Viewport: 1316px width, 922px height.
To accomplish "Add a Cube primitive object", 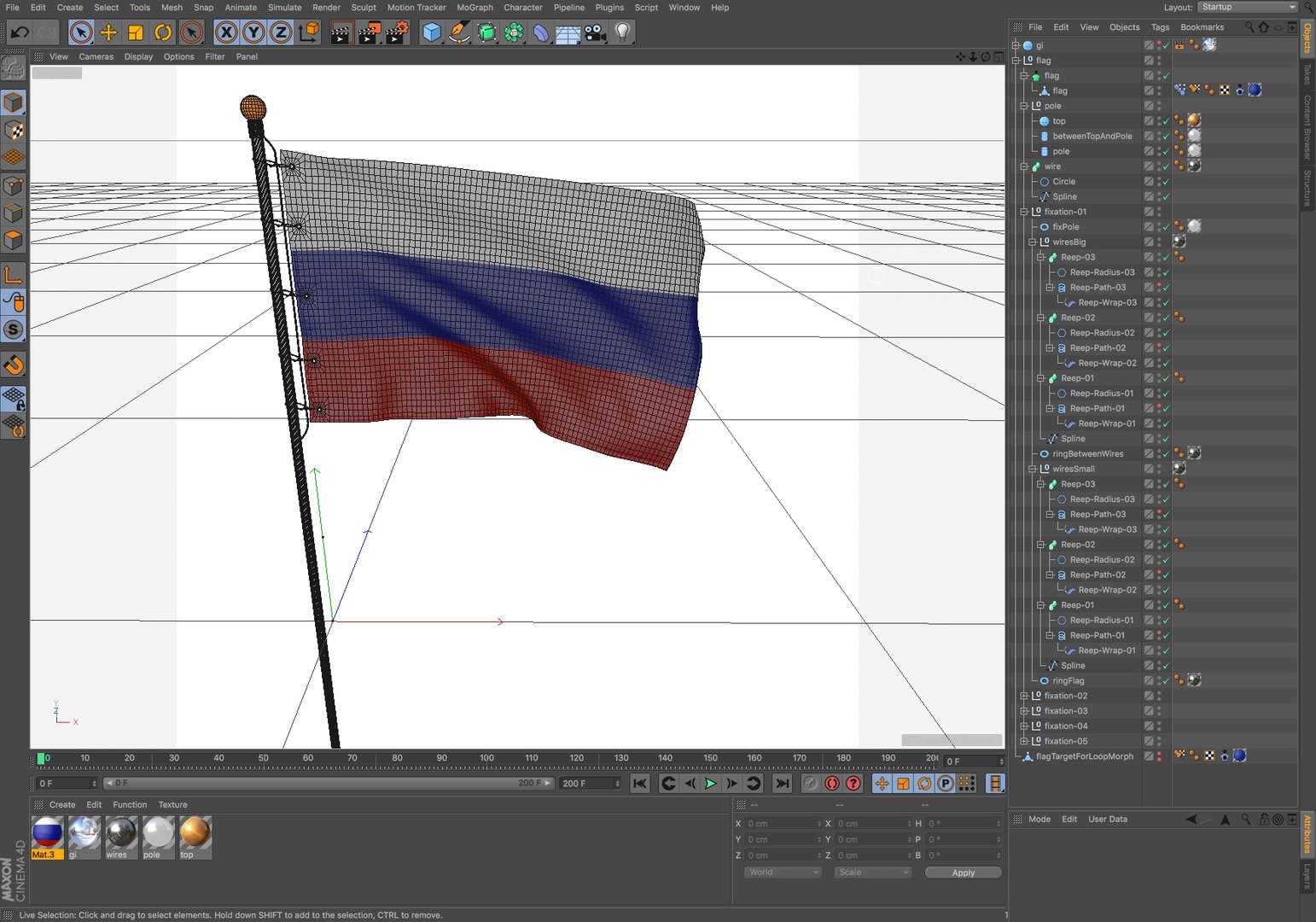I will coord(432,32).
